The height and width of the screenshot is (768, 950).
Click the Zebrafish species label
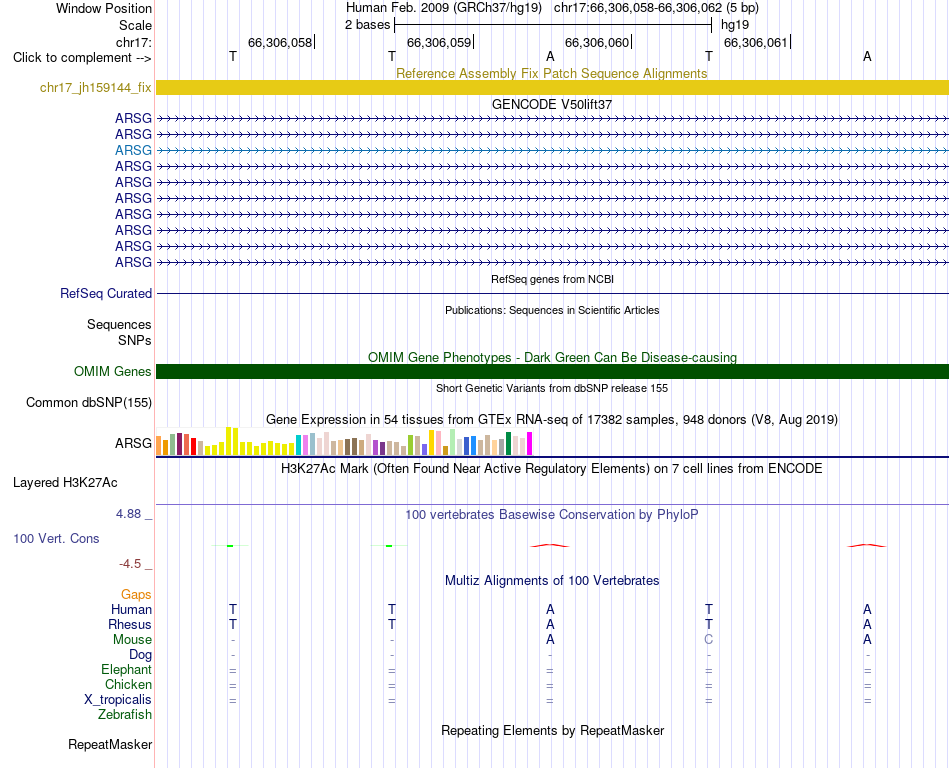[x=125, y=714]
